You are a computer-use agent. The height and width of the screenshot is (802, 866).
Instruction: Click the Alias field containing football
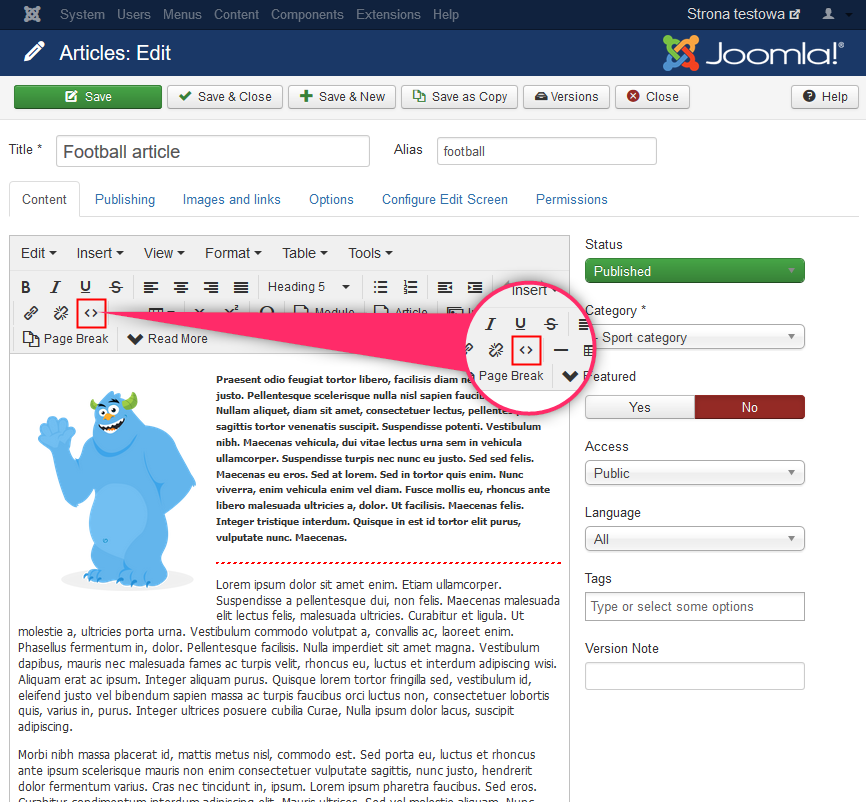(x=547, y=151)
